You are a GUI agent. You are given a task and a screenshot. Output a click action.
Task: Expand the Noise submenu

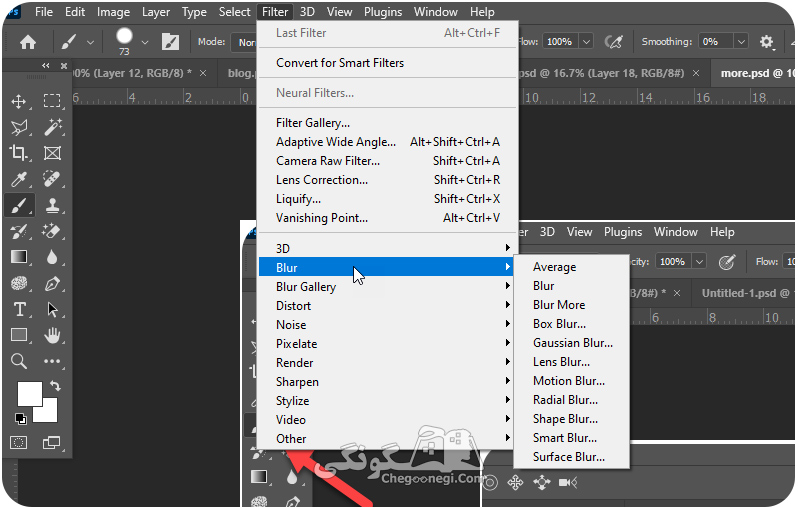click(x=386, y=325)
